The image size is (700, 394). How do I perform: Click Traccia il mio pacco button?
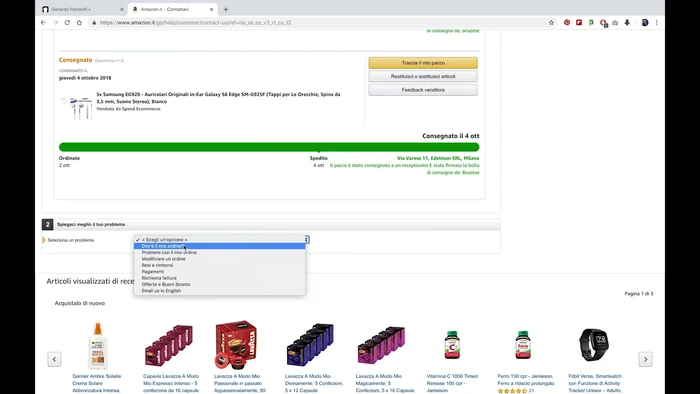pyautogui.click(x=423, y=63)
